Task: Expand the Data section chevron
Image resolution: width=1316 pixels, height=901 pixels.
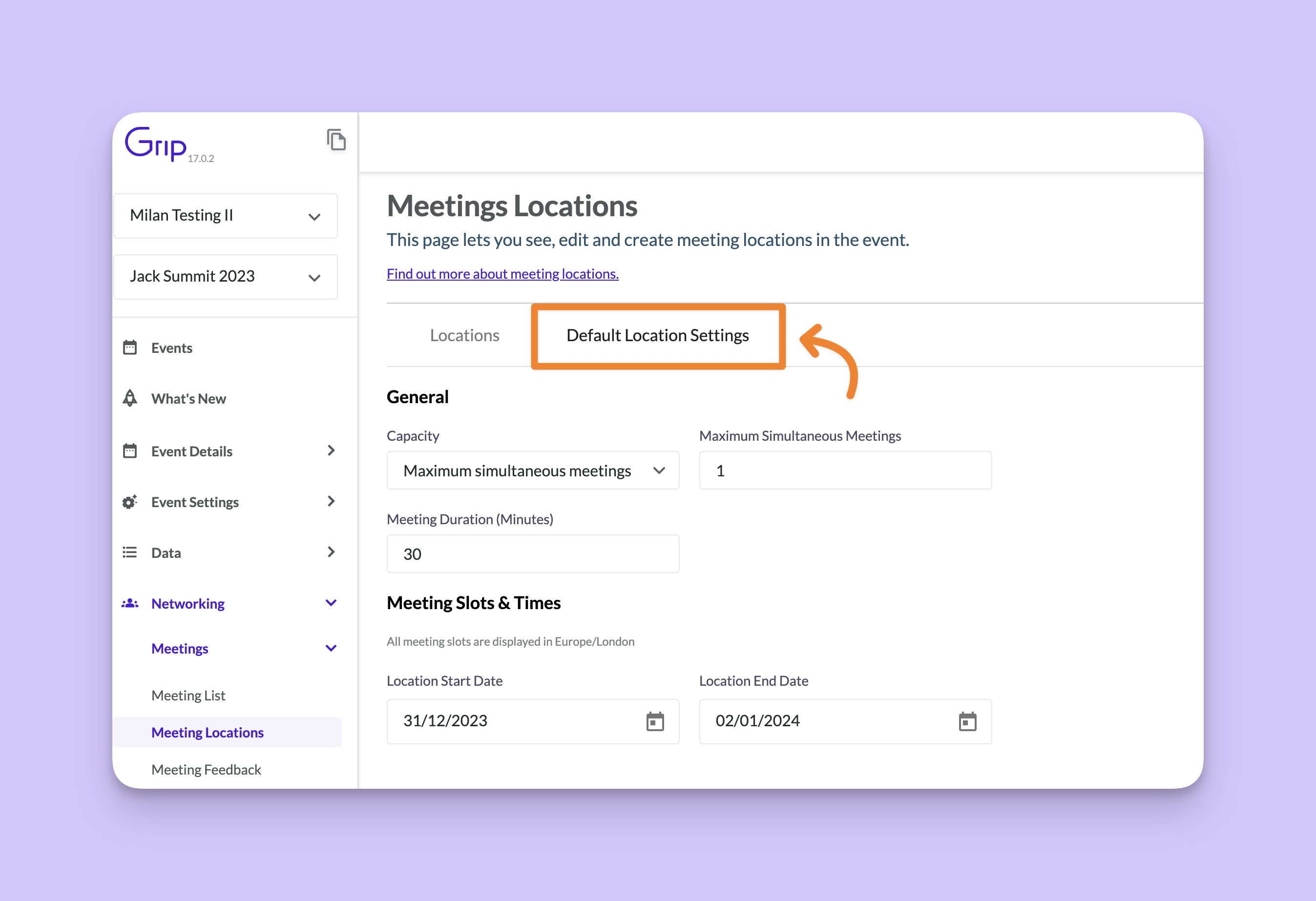Action: pyautogui.click(x=331, y=552)
